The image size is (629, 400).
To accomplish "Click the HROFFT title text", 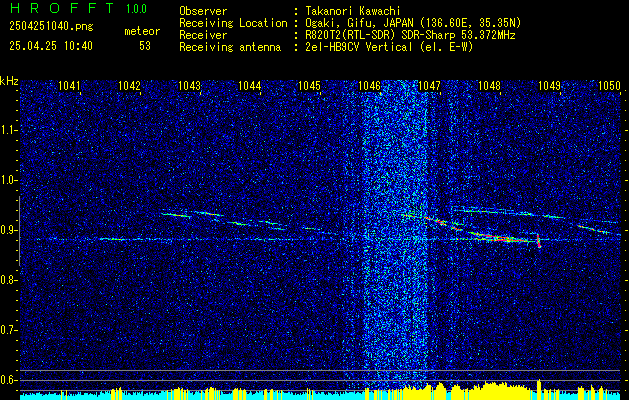I will pyautogui.click(x=61, y=8).
